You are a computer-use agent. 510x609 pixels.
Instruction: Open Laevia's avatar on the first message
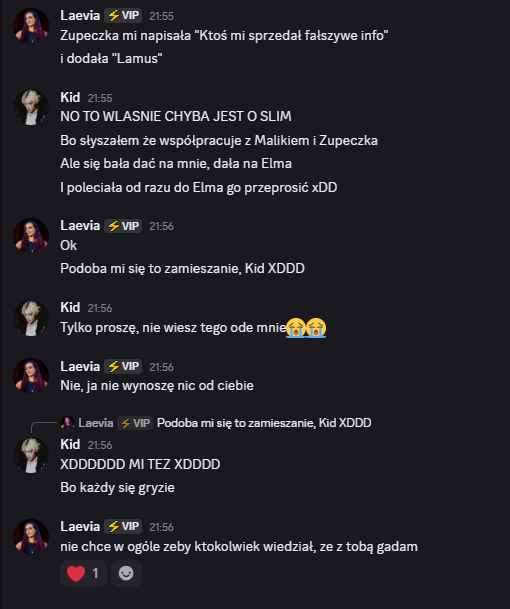click(x=31, y=26)
